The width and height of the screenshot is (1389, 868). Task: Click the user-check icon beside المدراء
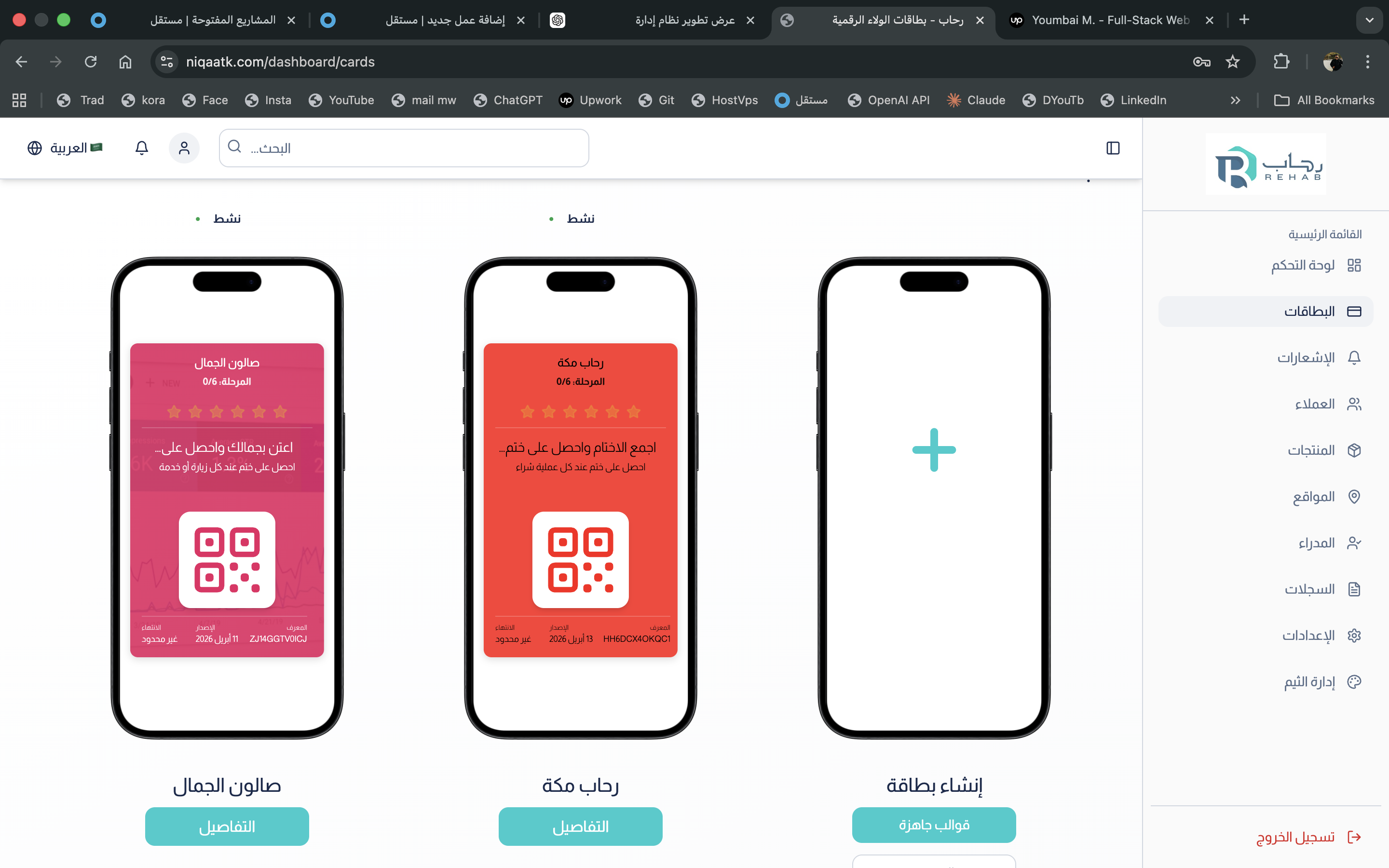[1354, 543]
